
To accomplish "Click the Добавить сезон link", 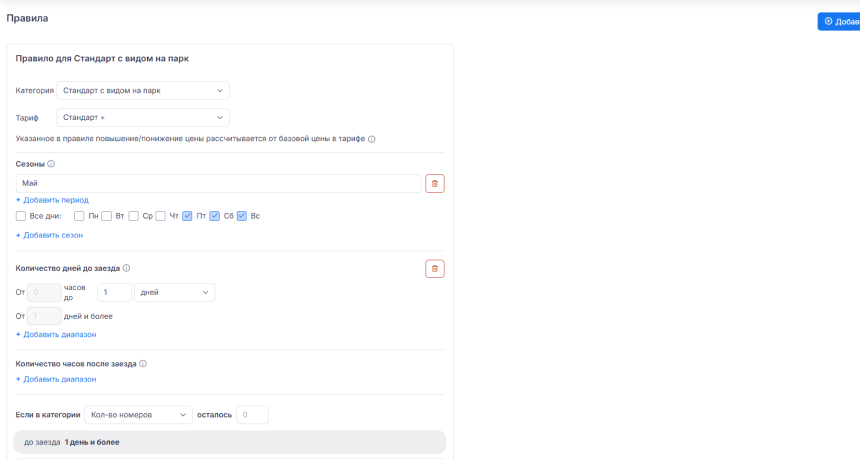I will [x=49, y=235].
